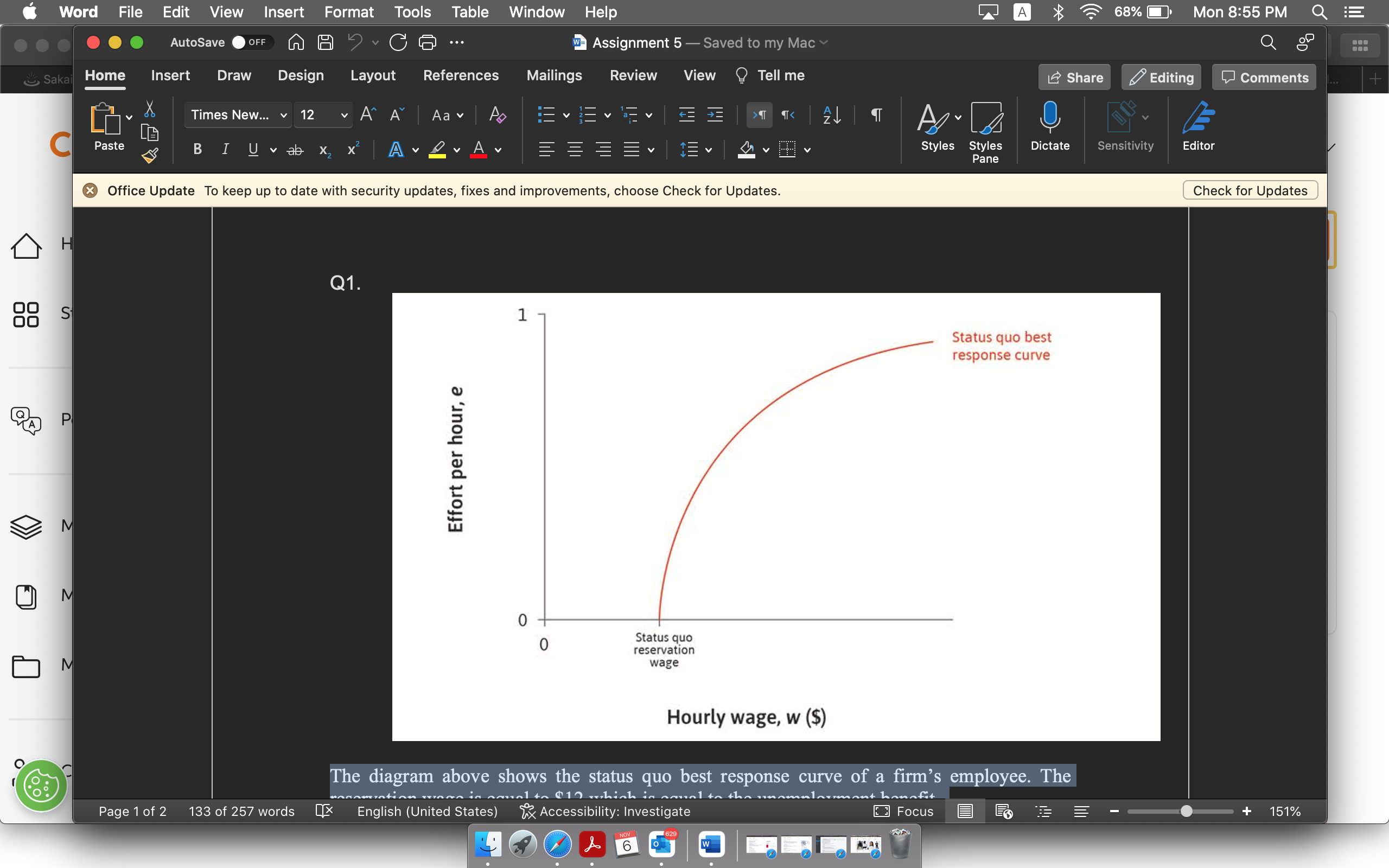Toggle the AutoSave switch on
Viewport: 1389px width, 868px height.
(251, 42)
